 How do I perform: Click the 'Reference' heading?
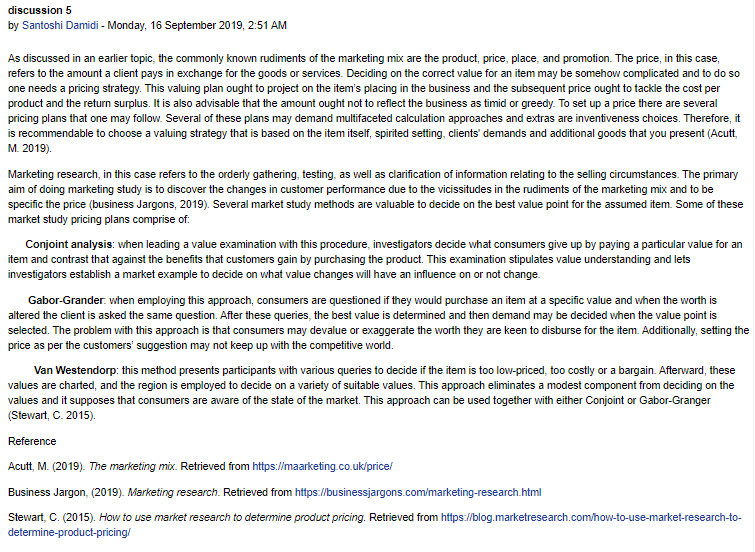click(32, 441)
